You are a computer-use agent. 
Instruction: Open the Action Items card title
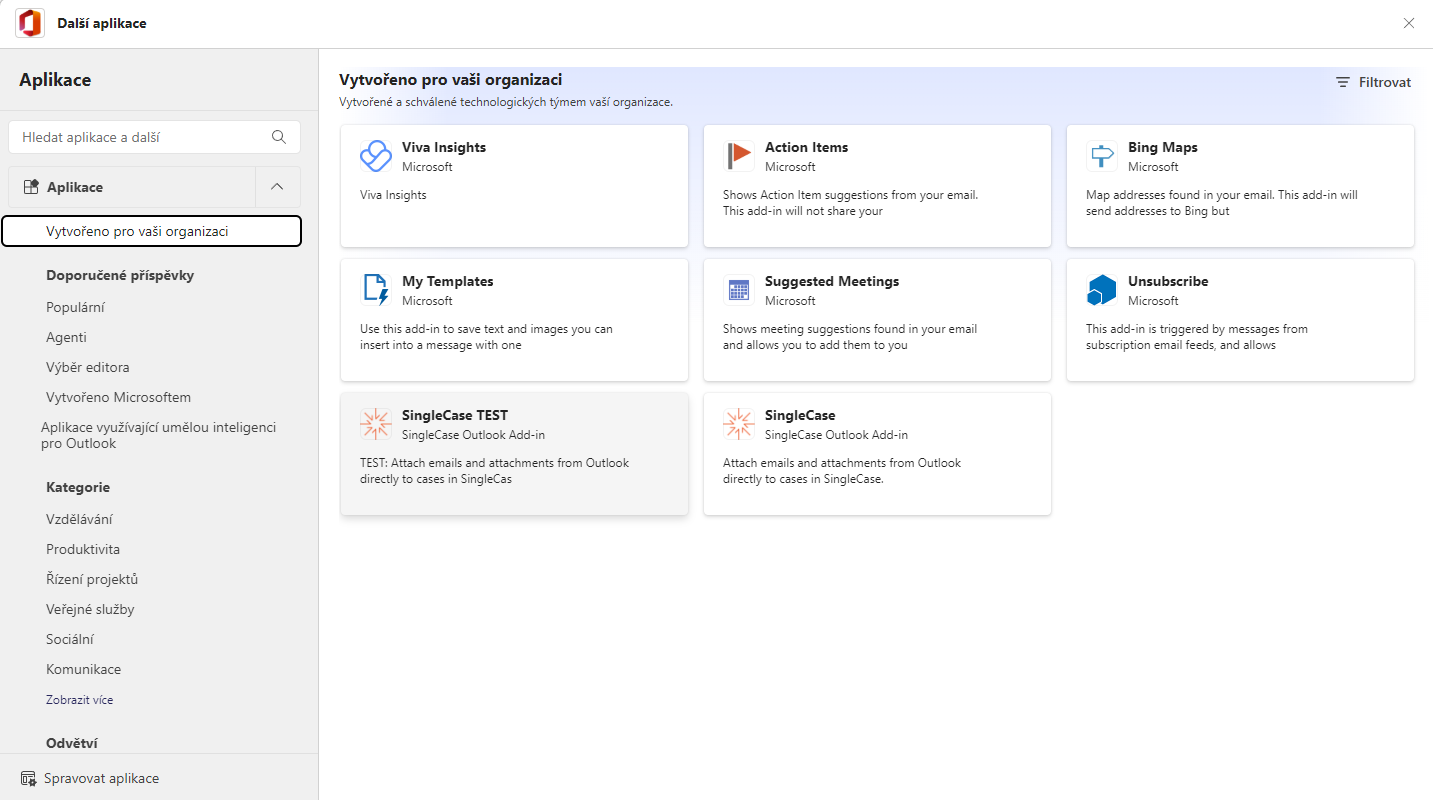(x=806, y=147)
